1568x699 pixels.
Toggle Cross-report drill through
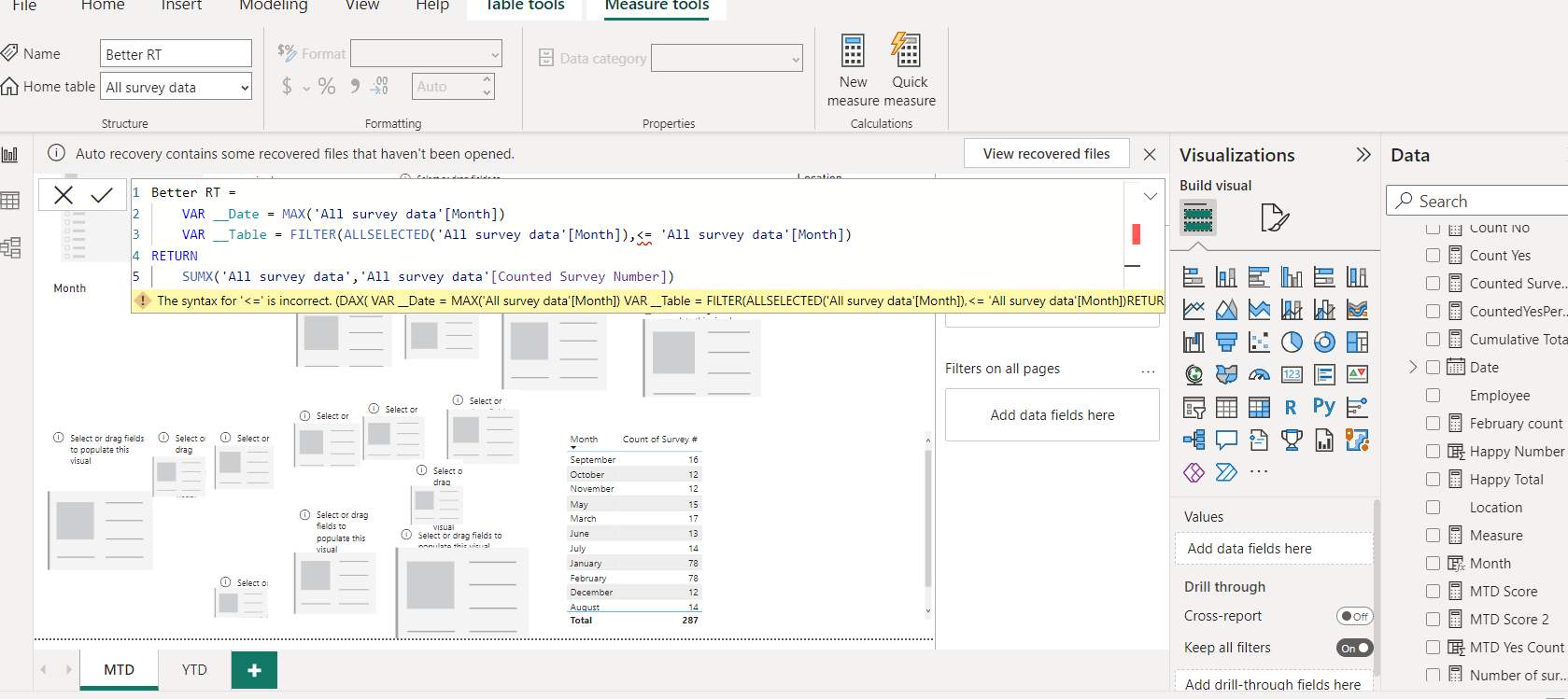pos(1354,616)
